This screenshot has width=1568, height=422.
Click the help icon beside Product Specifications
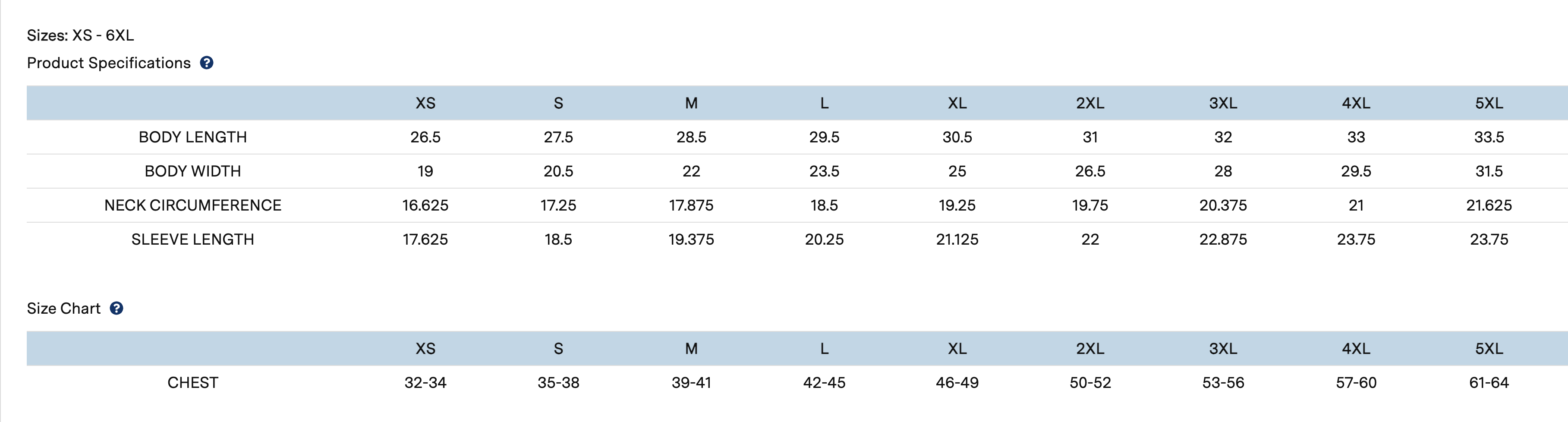207,63
